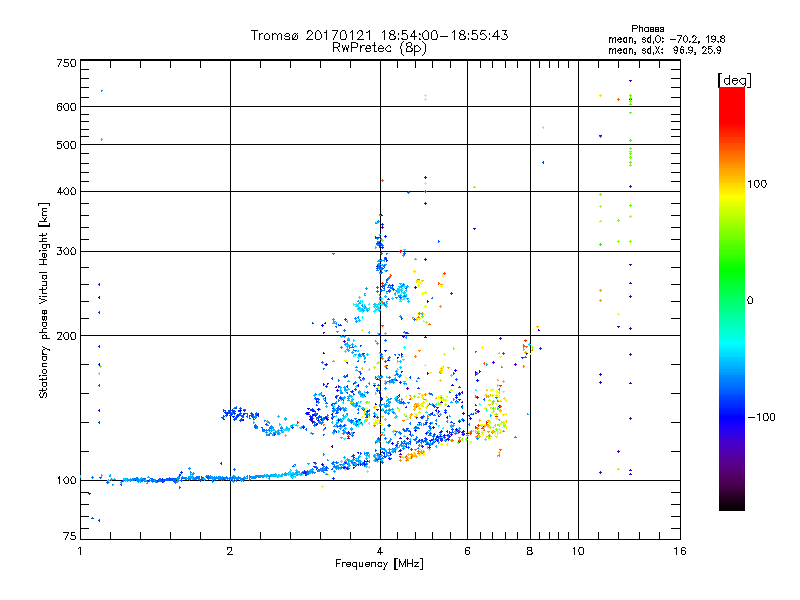The image size is (800, 600).
Task: Click the 75 km bottom axis label
Action: pos(70,536)
